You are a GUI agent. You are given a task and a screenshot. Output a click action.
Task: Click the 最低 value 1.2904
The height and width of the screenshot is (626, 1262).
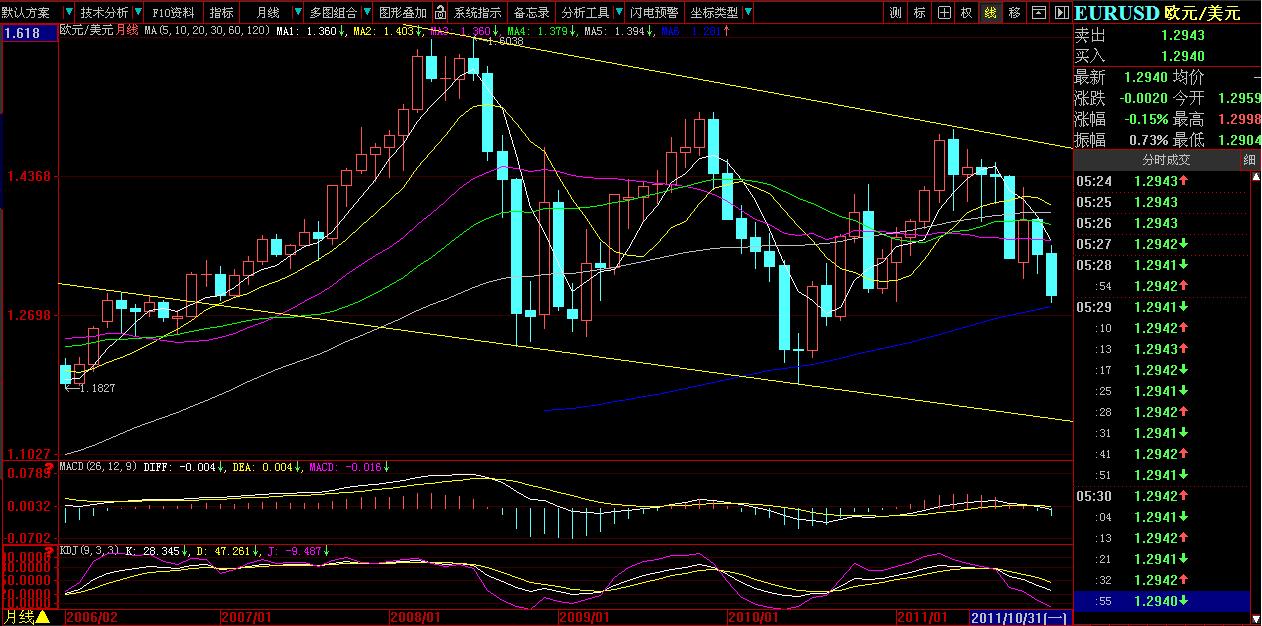click(1239, 140)
